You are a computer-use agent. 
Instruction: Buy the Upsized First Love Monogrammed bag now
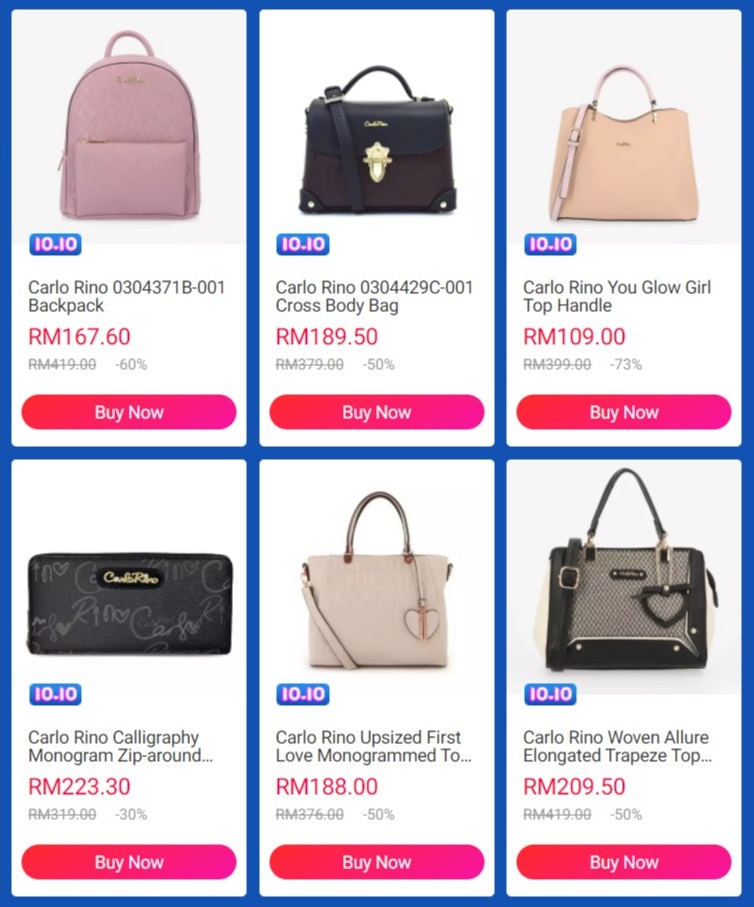coord(377,862)
